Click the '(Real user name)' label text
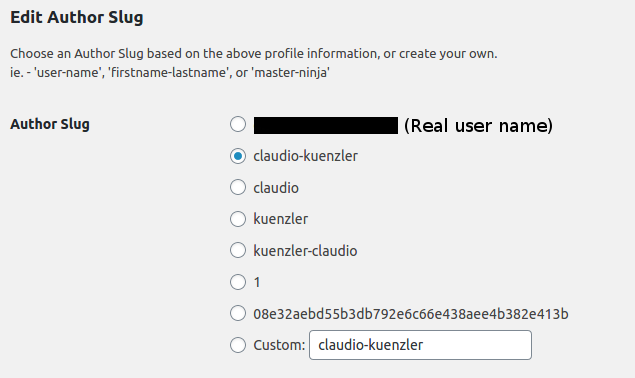The image size is (635, 378). point(478,126)
